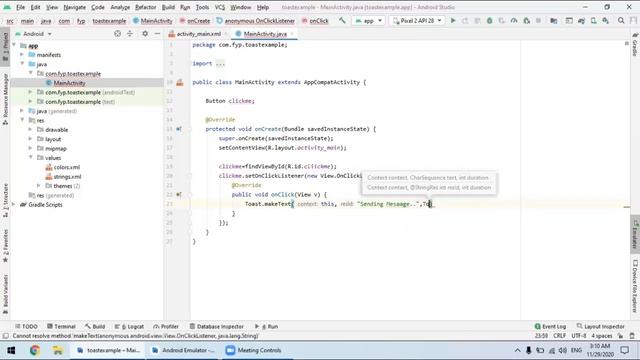This screenshot has width=640, height=360.
Task: Open the TODO tool window
Action: coord(26,327)
